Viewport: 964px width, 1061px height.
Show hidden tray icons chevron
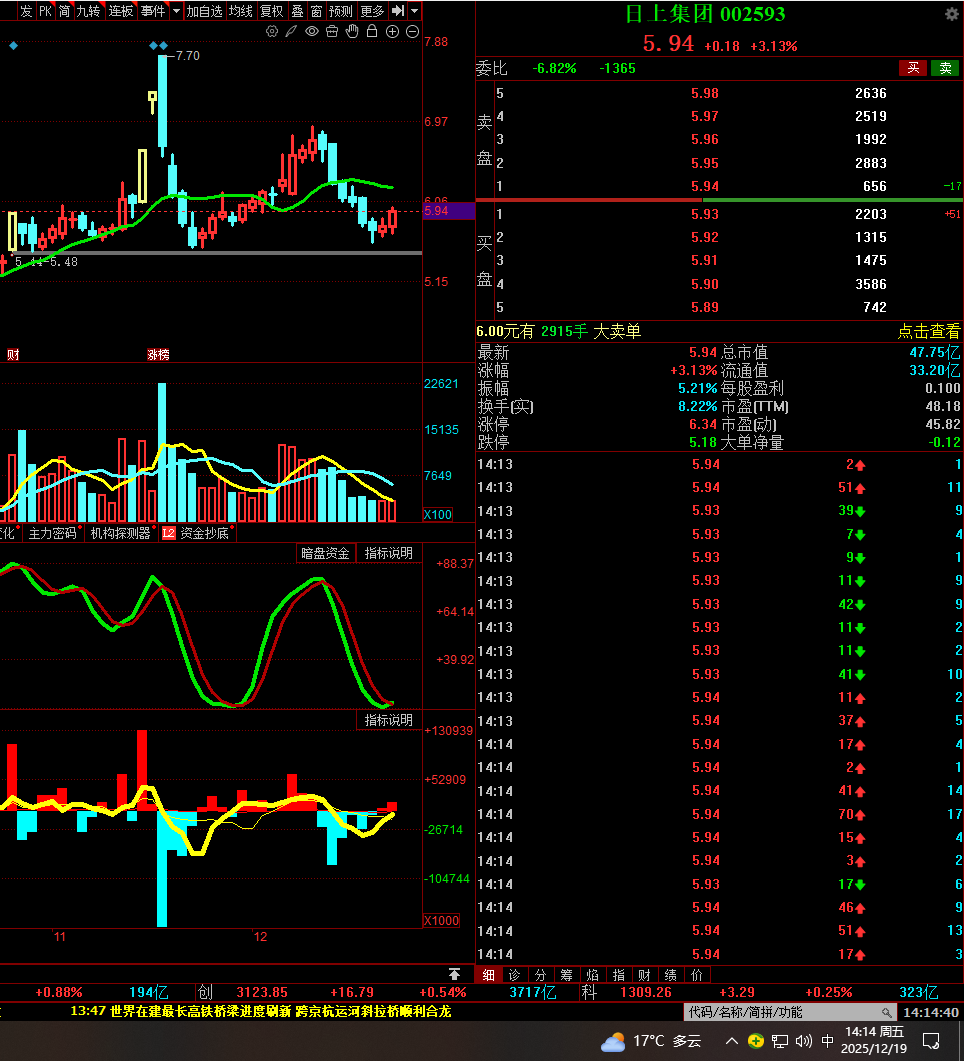point(731,1041)
